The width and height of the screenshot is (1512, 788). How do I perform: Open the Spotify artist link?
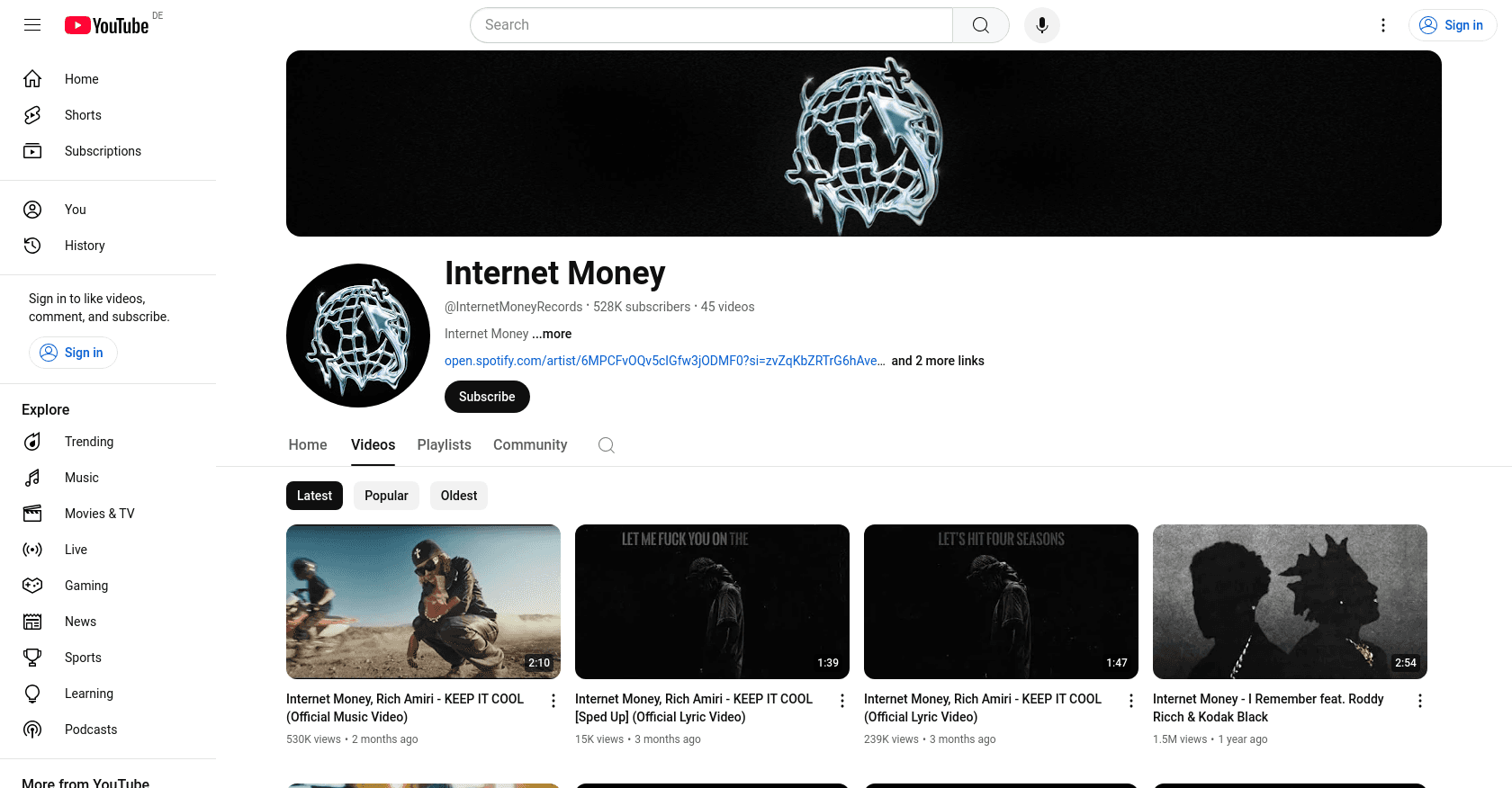coord(665,361)
